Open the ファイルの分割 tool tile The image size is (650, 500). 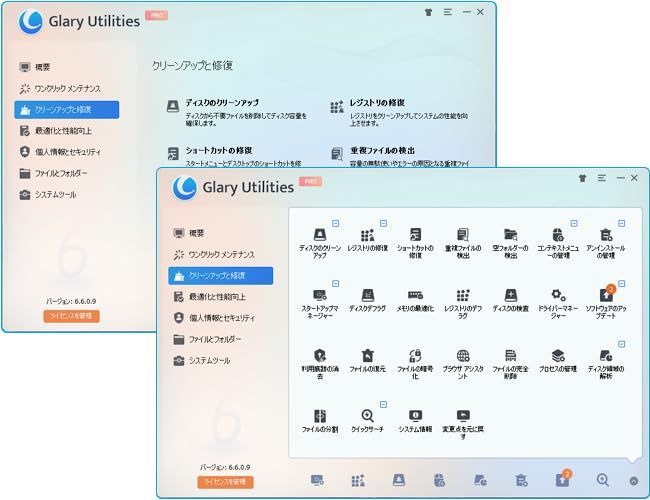(x=320, y=420)
